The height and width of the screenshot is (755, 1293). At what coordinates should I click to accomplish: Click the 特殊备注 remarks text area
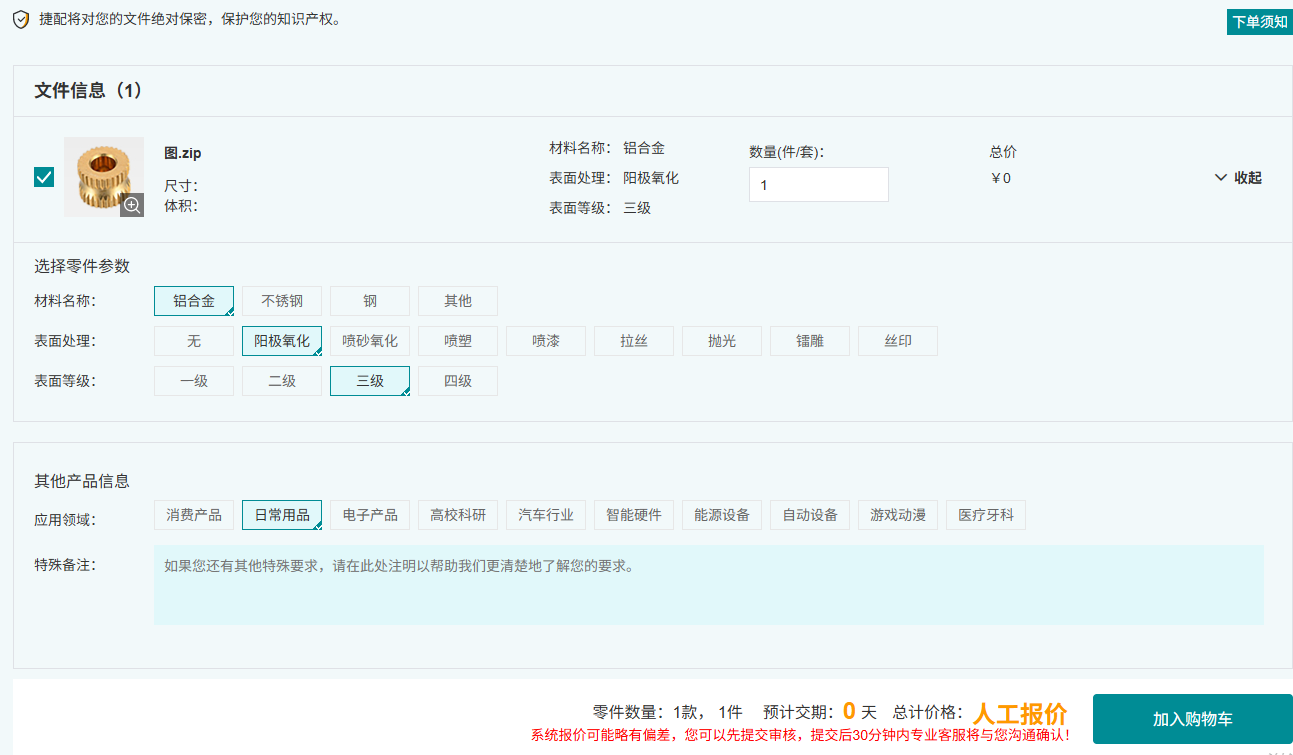tap(708, 585)
